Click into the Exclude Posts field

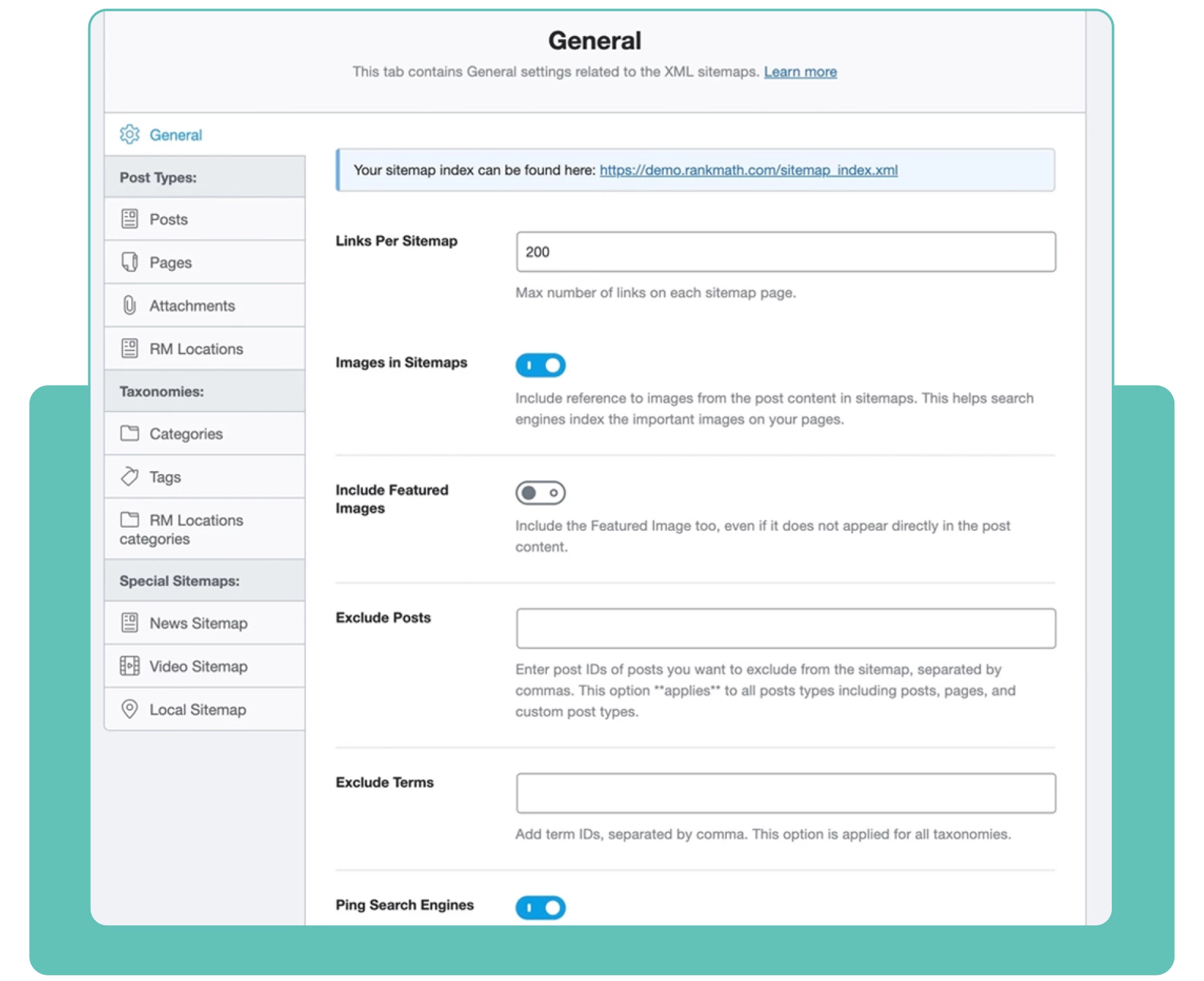point(786,628)
